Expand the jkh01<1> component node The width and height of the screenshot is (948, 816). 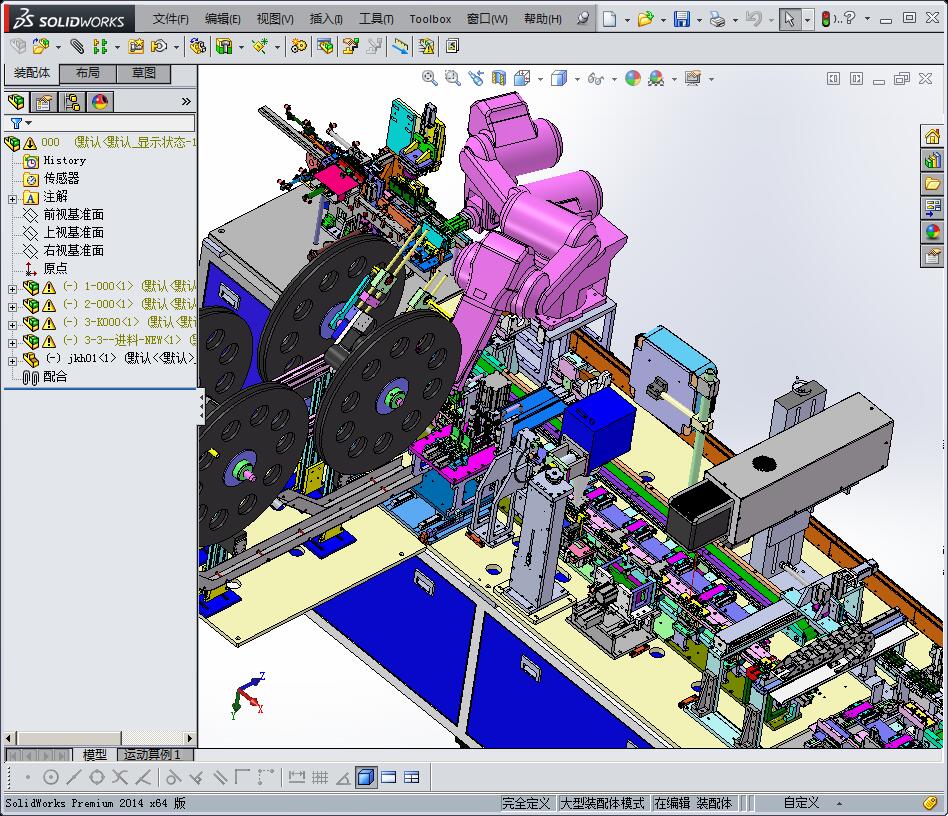click(12, 360)
